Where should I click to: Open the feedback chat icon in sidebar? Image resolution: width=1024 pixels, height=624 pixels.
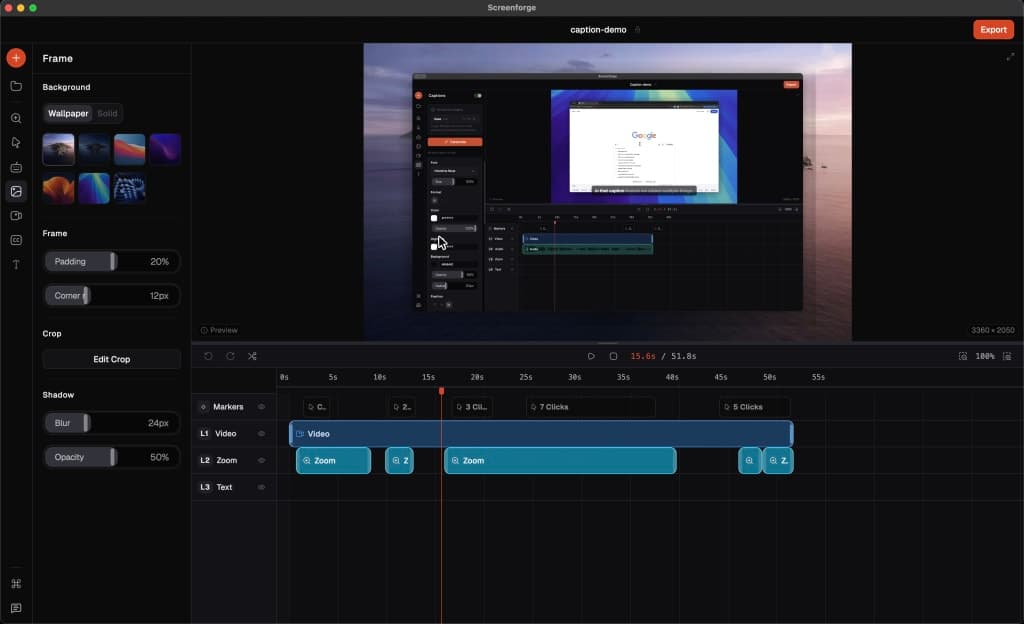click(x=16, y=608)
